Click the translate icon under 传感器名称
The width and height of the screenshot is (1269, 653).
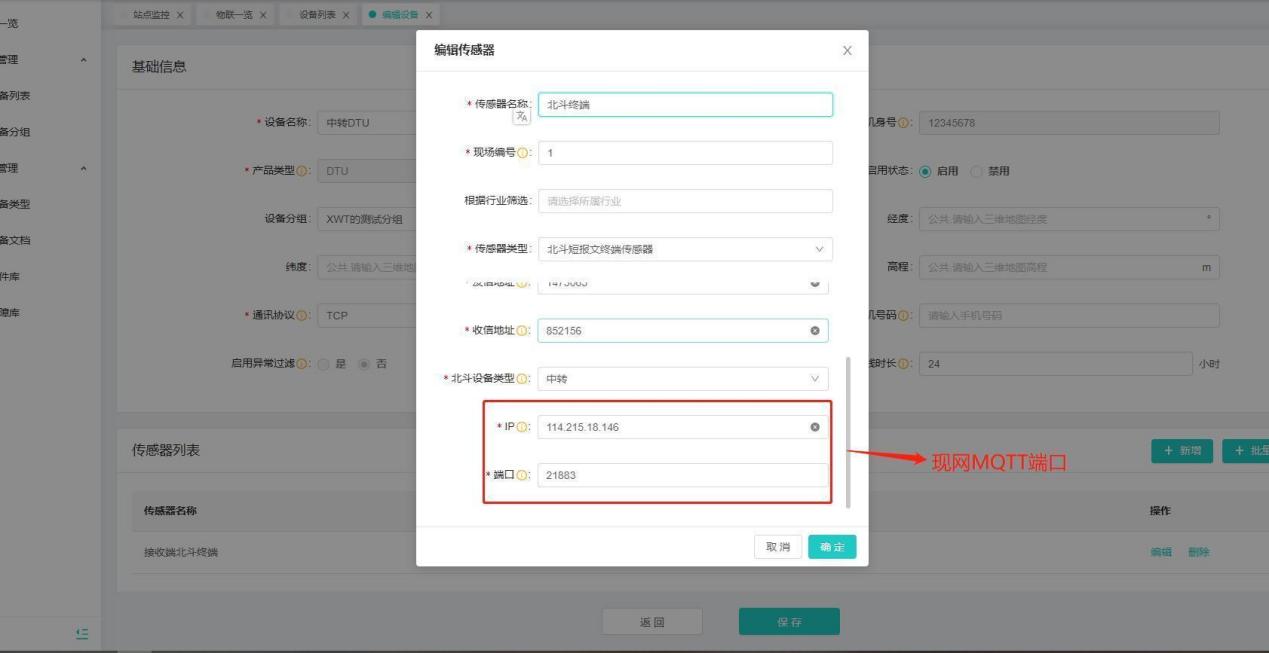pyautogui.click(x=521, y=117)
